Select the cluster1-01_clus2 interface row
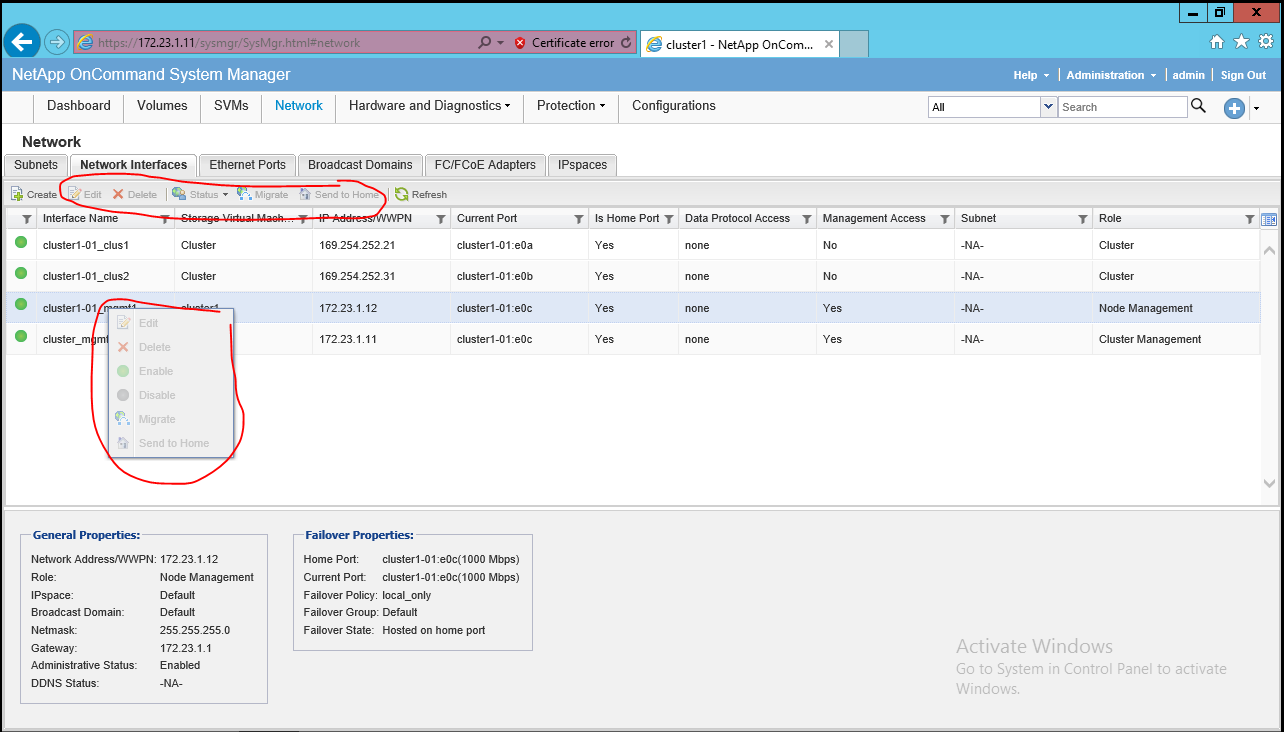Viewport: 1284px width, 732px height. [x=86, y=276]
